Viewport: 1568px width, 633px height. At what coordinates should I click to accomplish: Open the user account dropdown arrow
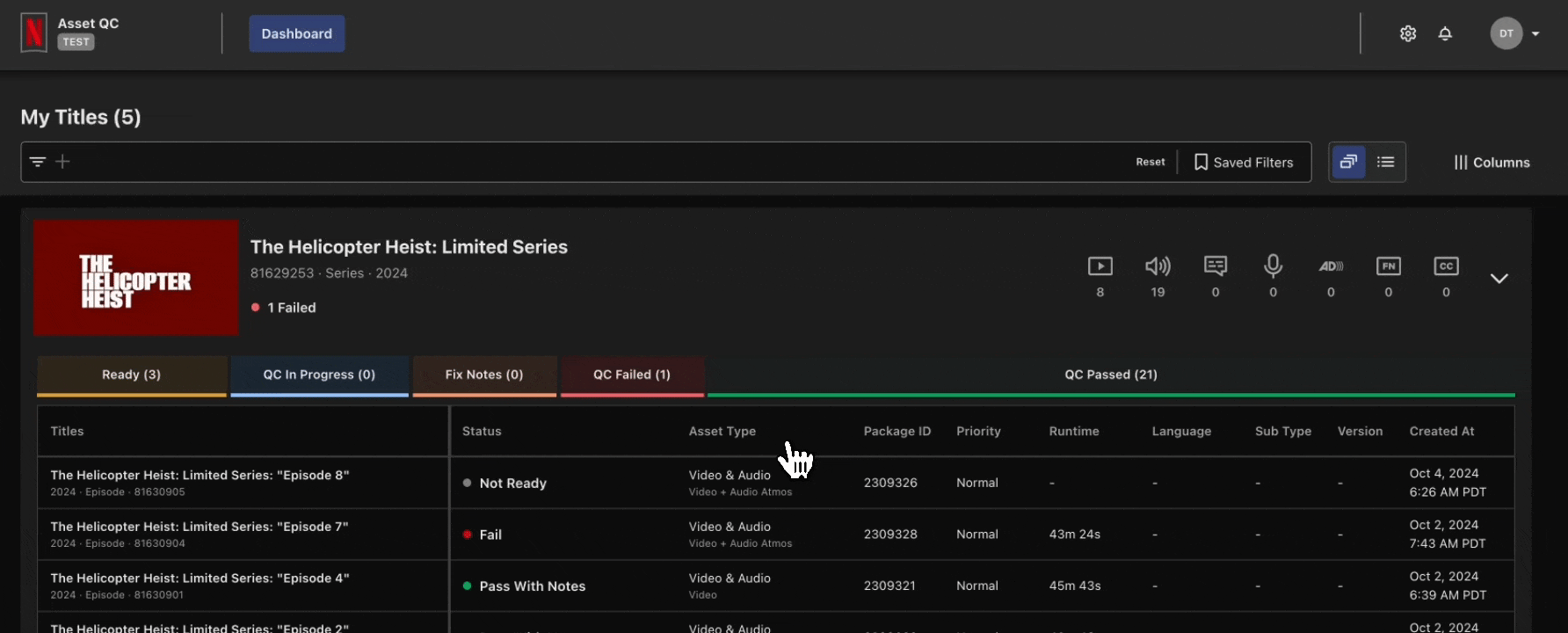pyautogui.click(x=1535, y=33)
